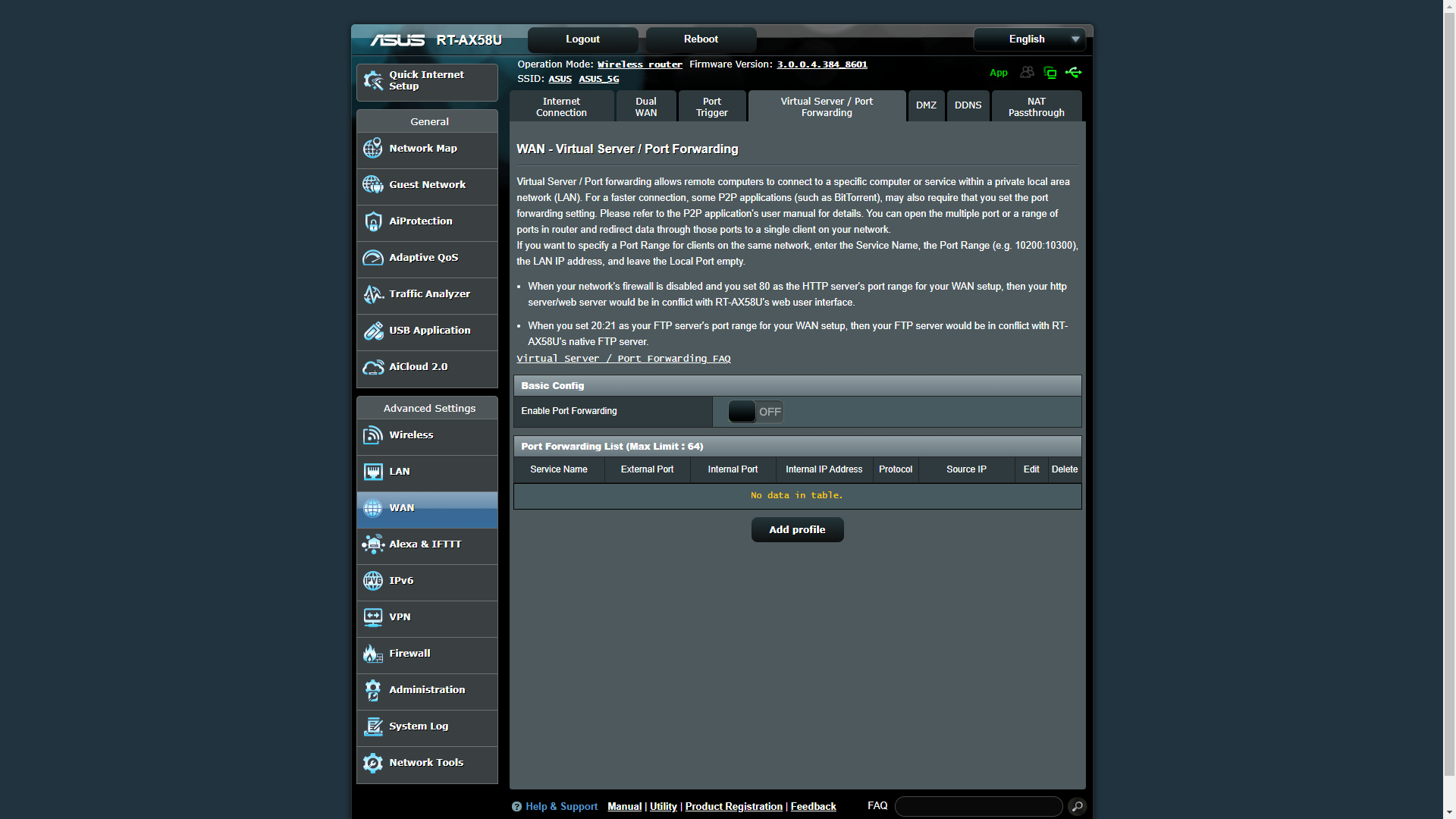Viewport: 1456px width, 819px height.
Task: Open the AiCloud 2.0 cloud icon
Action: tap(372, 367)
